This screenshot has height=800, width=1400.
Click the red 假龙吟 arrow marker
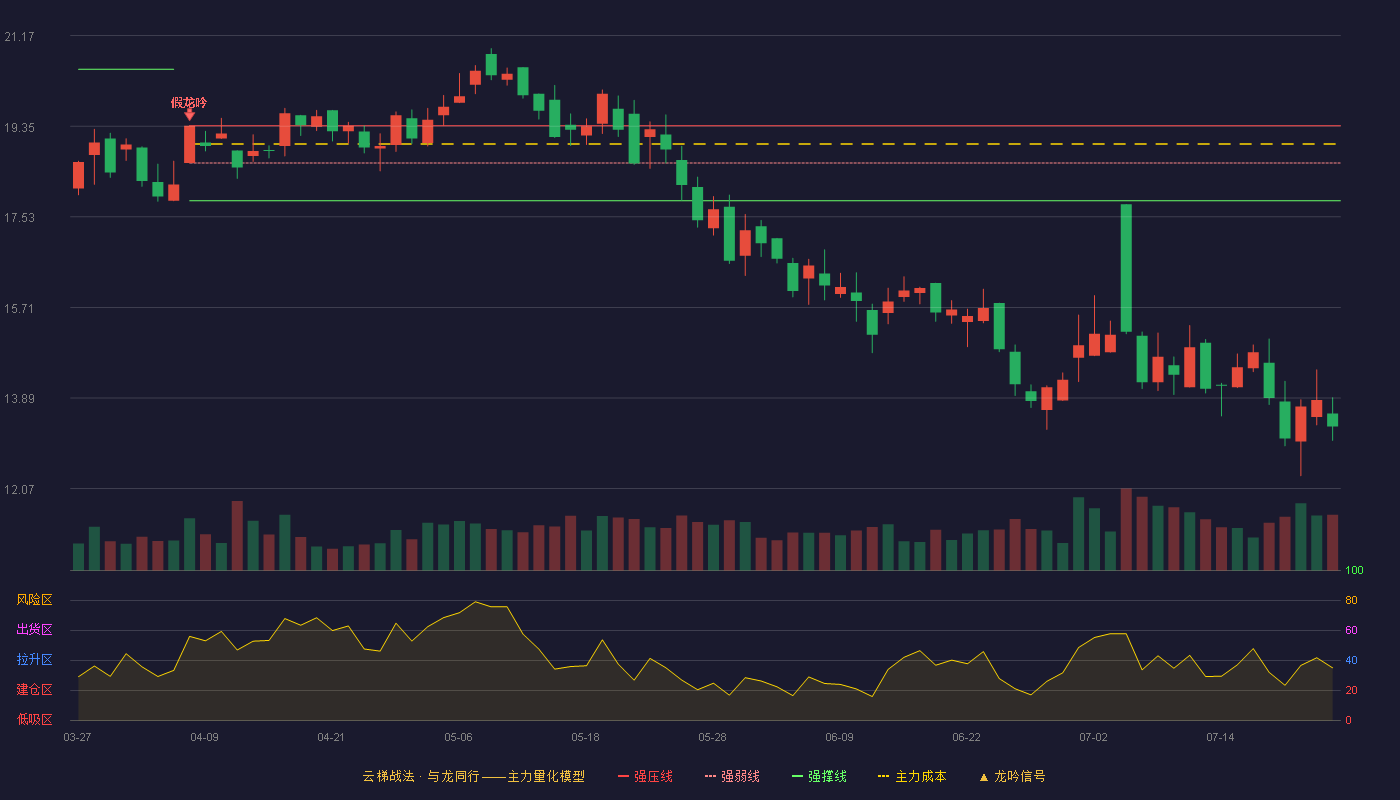189,116
